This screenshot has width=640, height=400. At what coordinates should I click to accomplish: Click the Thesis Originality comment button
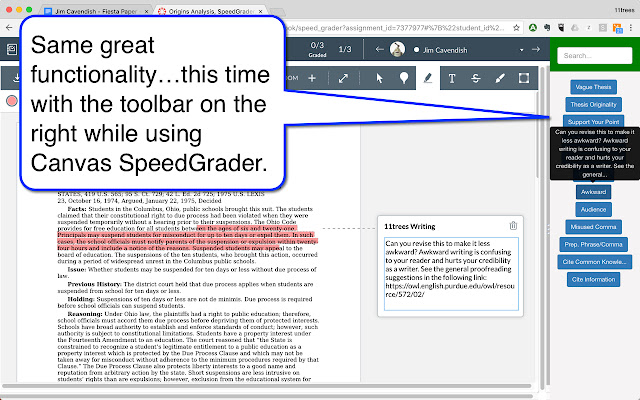pyautogui.click(x=593, y=104)
